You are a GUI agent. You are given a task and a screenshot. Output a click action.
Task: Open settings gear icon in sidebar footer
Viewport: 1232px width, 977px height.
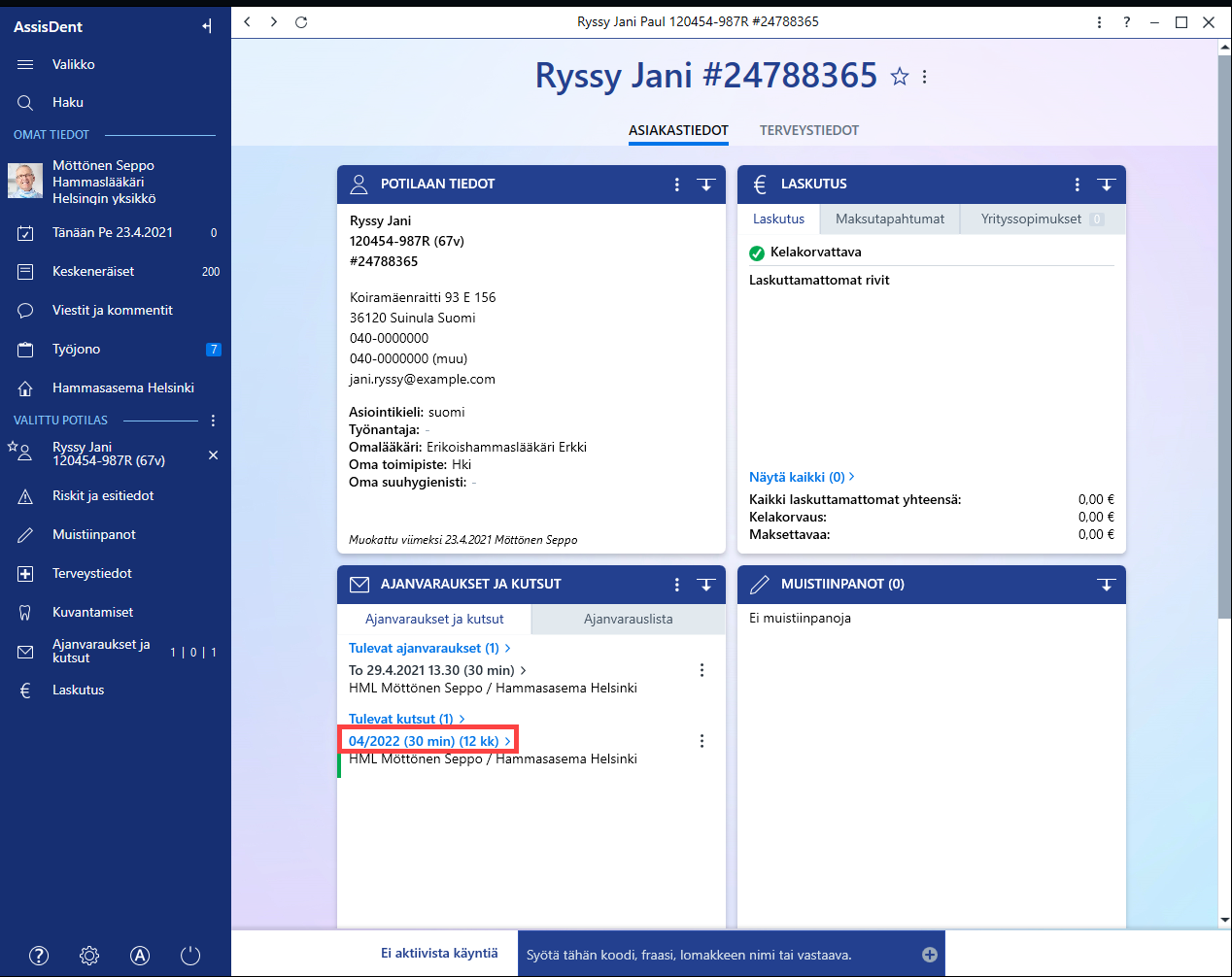pos(89,956)
